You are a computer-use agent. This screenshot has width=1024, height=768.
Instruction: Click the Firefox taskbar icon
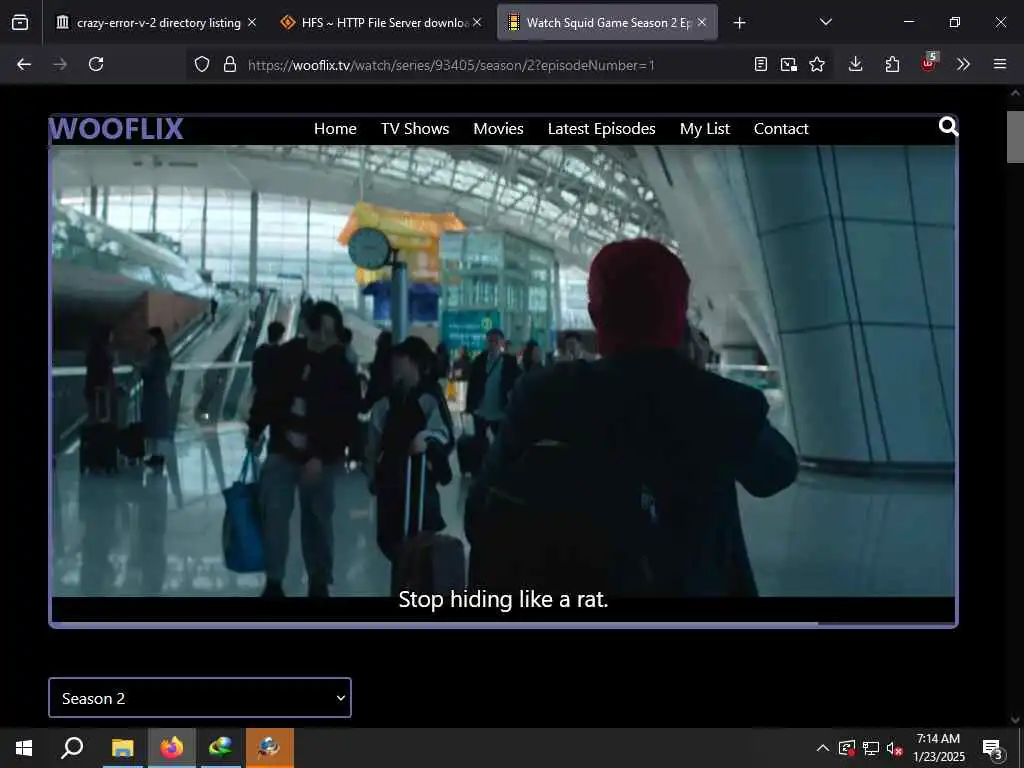point(172,748)
